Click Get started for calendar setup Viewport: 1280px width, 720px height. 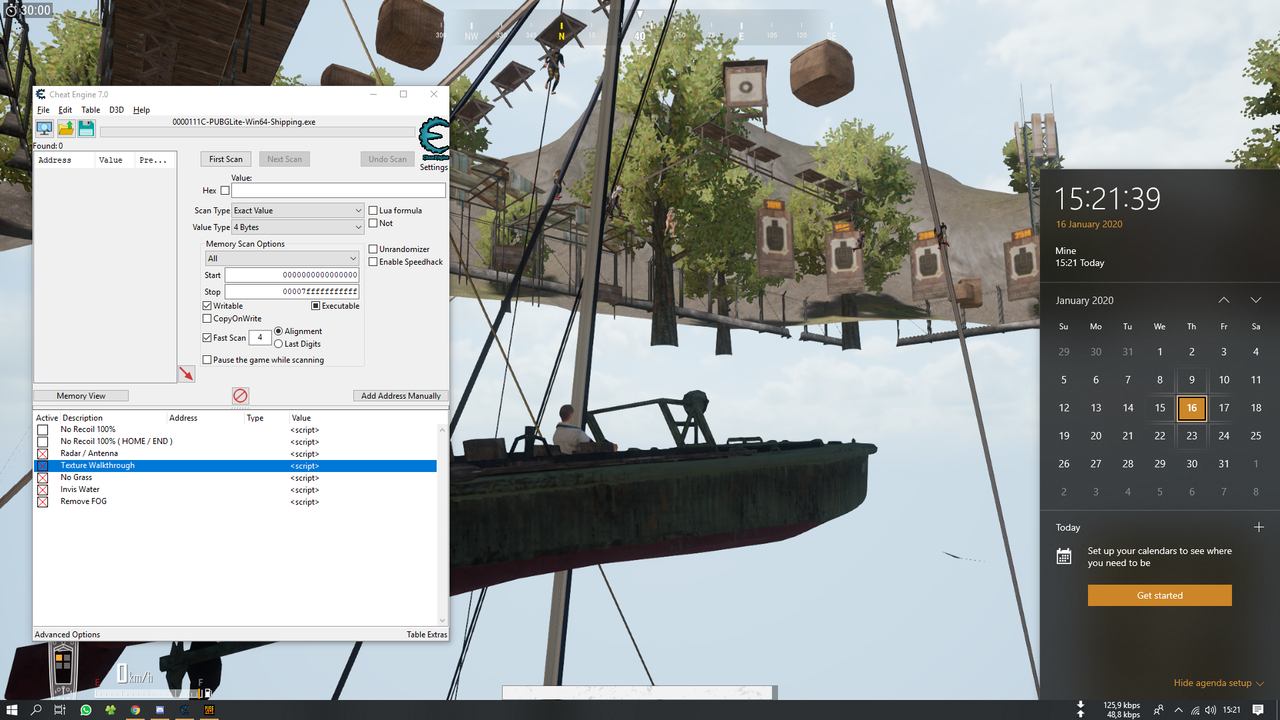(x=1160, y=595)
